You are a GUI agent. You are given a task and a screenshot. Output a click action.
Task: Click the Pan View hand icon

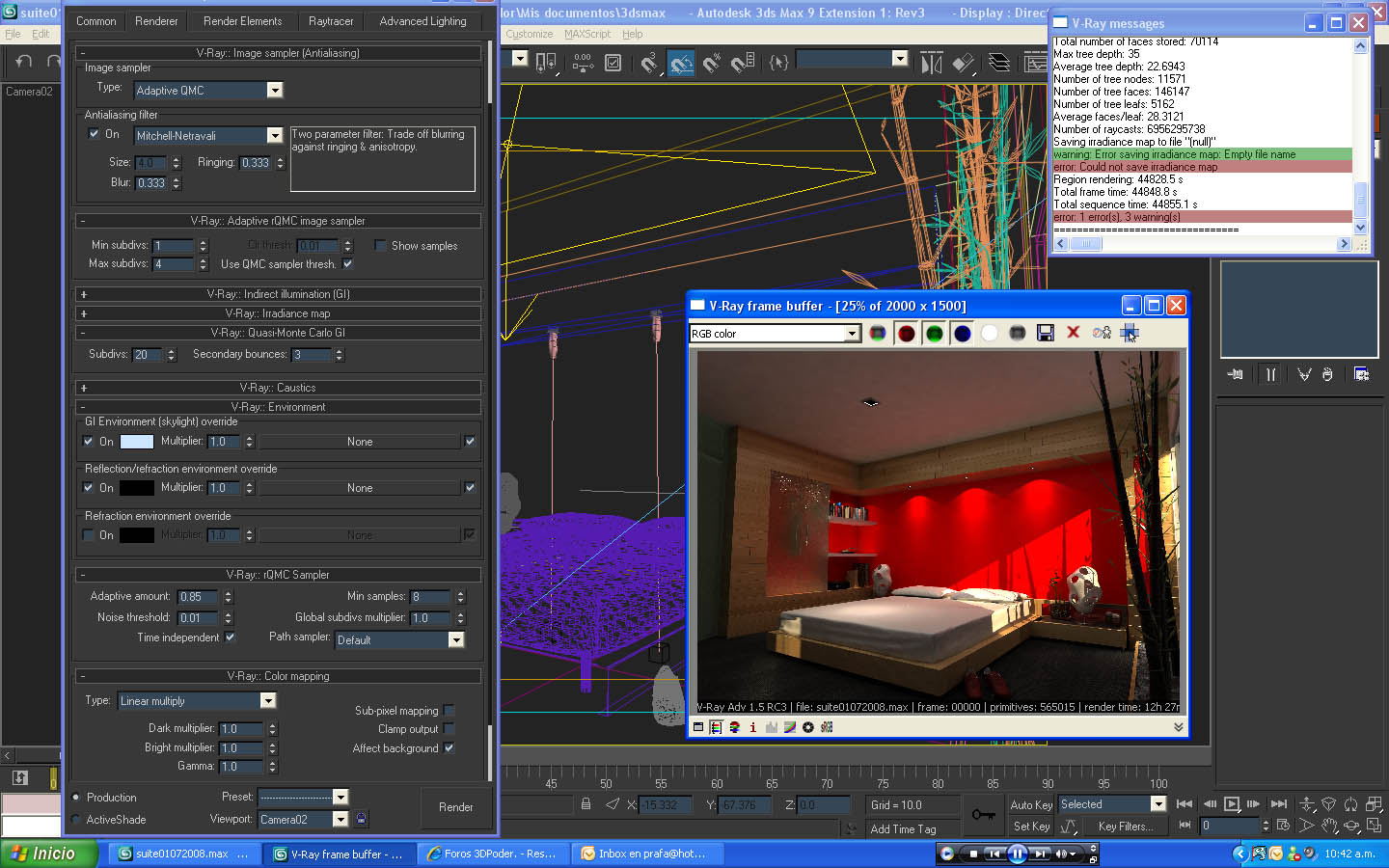pyautogui.click(x=1329, y=826)
